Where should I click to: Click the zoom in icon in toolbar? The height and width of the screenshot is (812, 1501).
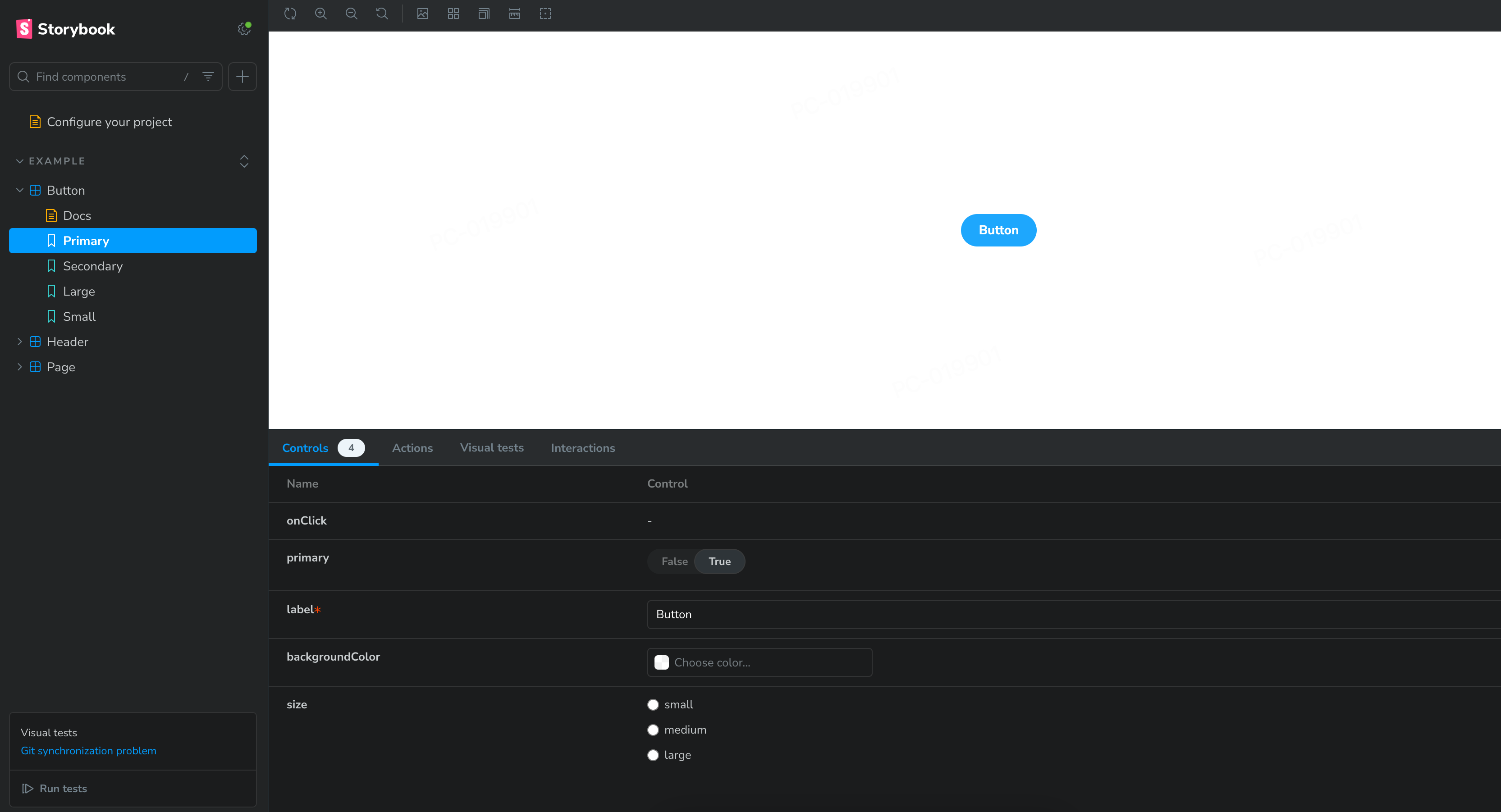tap(321, 14)
